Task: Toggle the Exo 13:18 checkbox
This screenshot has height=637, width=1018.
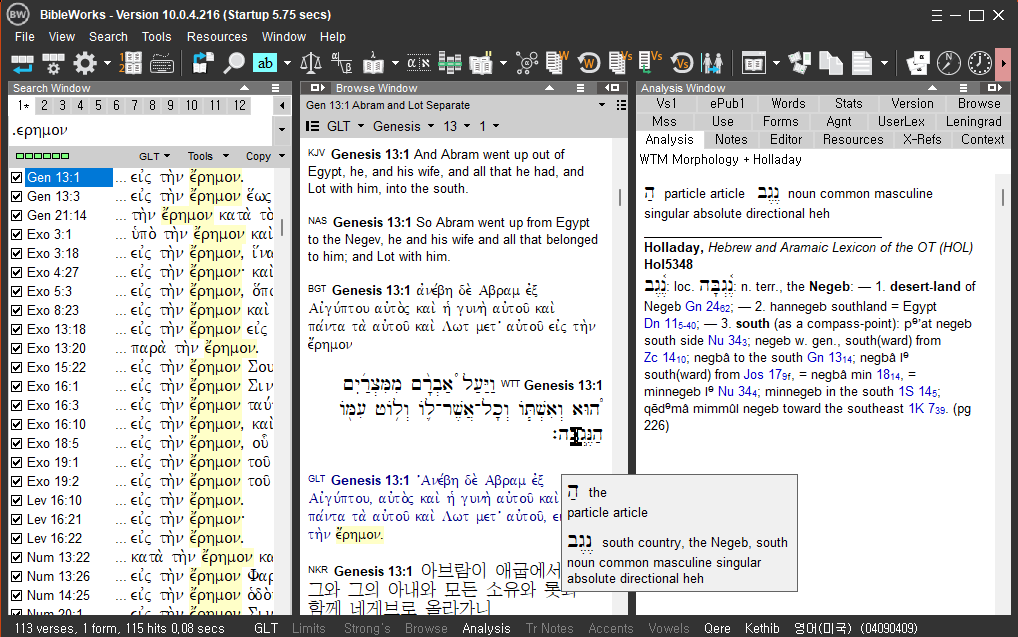Action: pyautogui.click(x=17, y=329)
